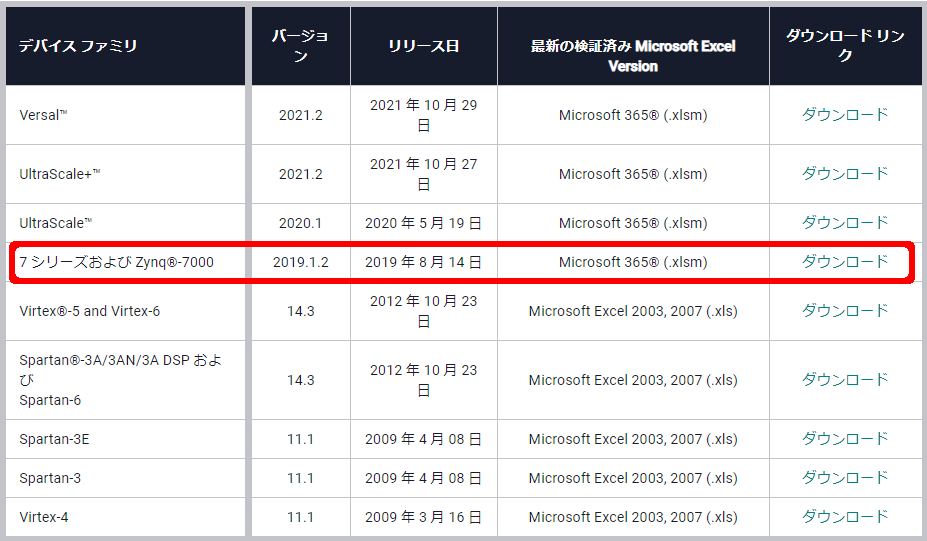Select Excel 2003, 2007 (.xls) in Virtex-4 row
Screen dimensions: 927x541
click(633, 517)
